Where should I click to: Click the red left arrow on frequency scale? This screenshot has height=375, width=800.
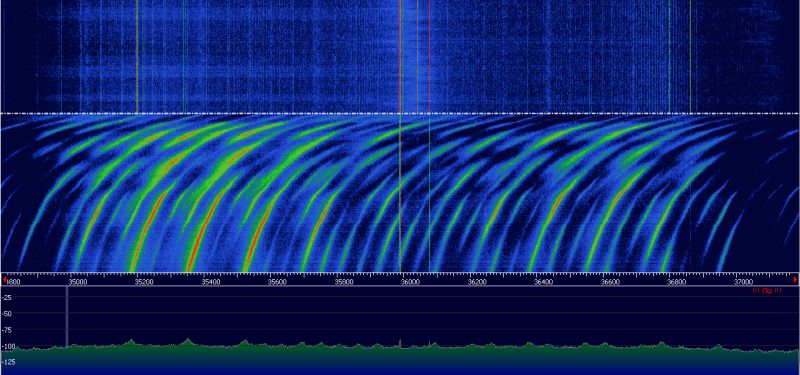click(x=5, y=280)
